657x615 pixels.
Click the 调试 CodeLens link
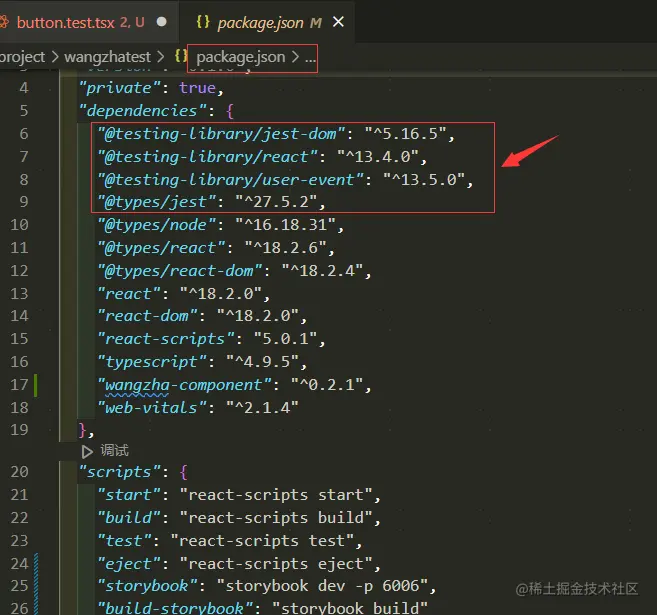[114, 451]
